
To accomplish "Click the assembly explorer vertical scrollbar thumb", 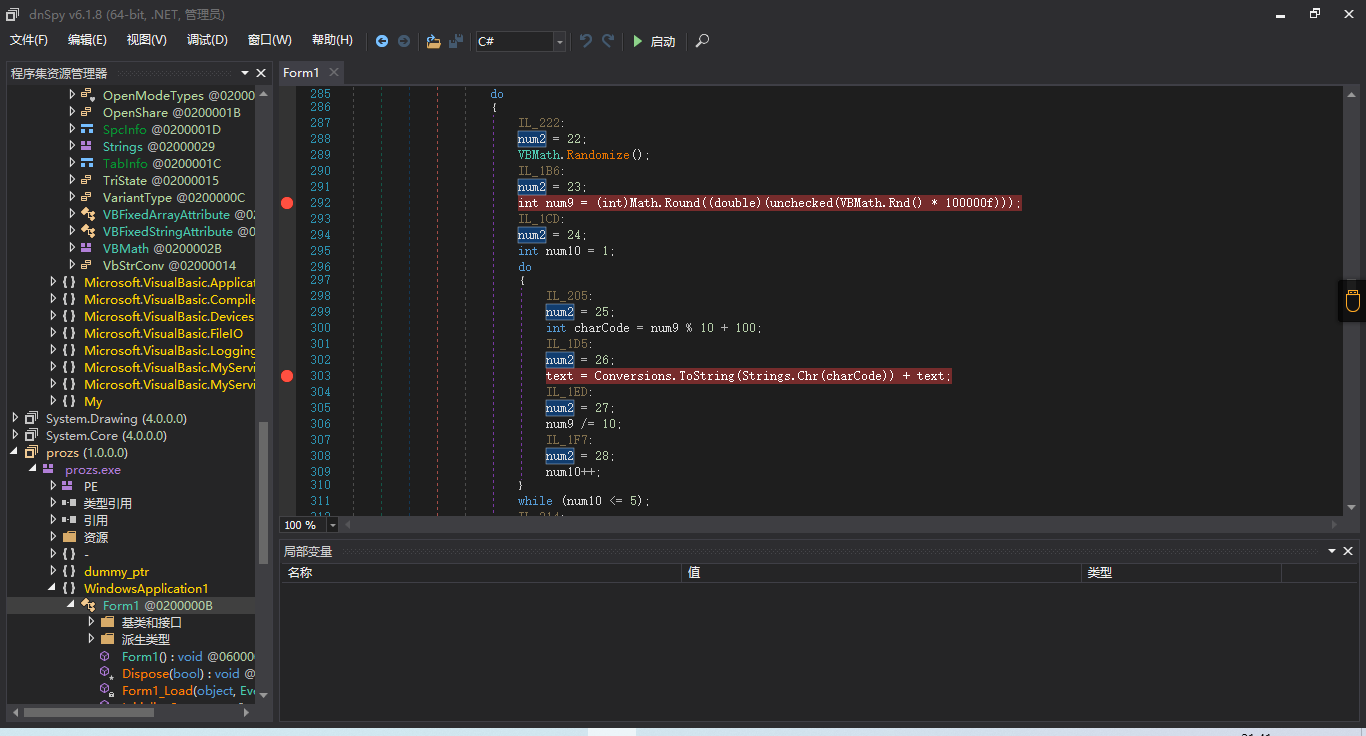I will pos(264,491).
